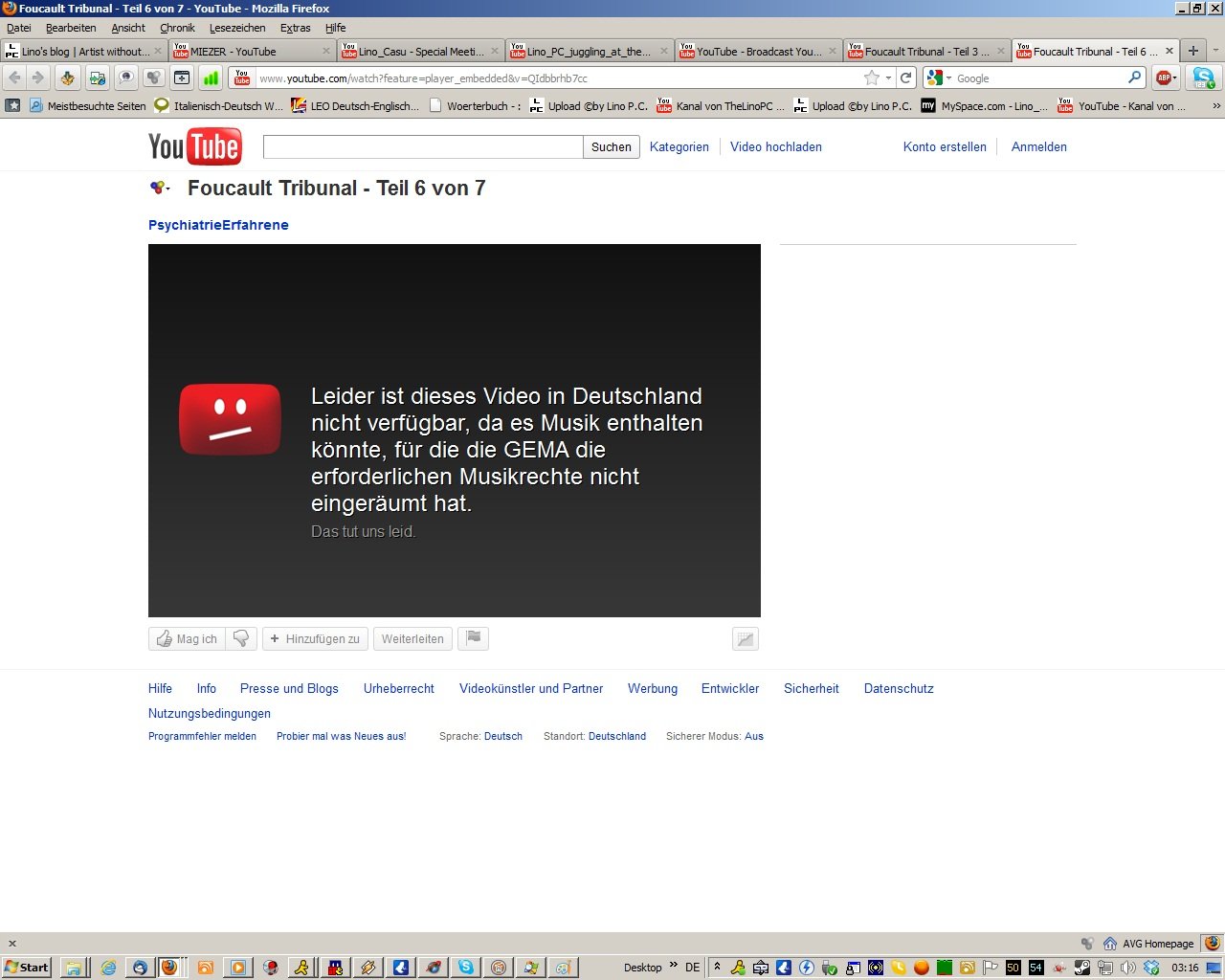Open the Meistbesuchte Seiten bookmark folder

click(87, 105)
